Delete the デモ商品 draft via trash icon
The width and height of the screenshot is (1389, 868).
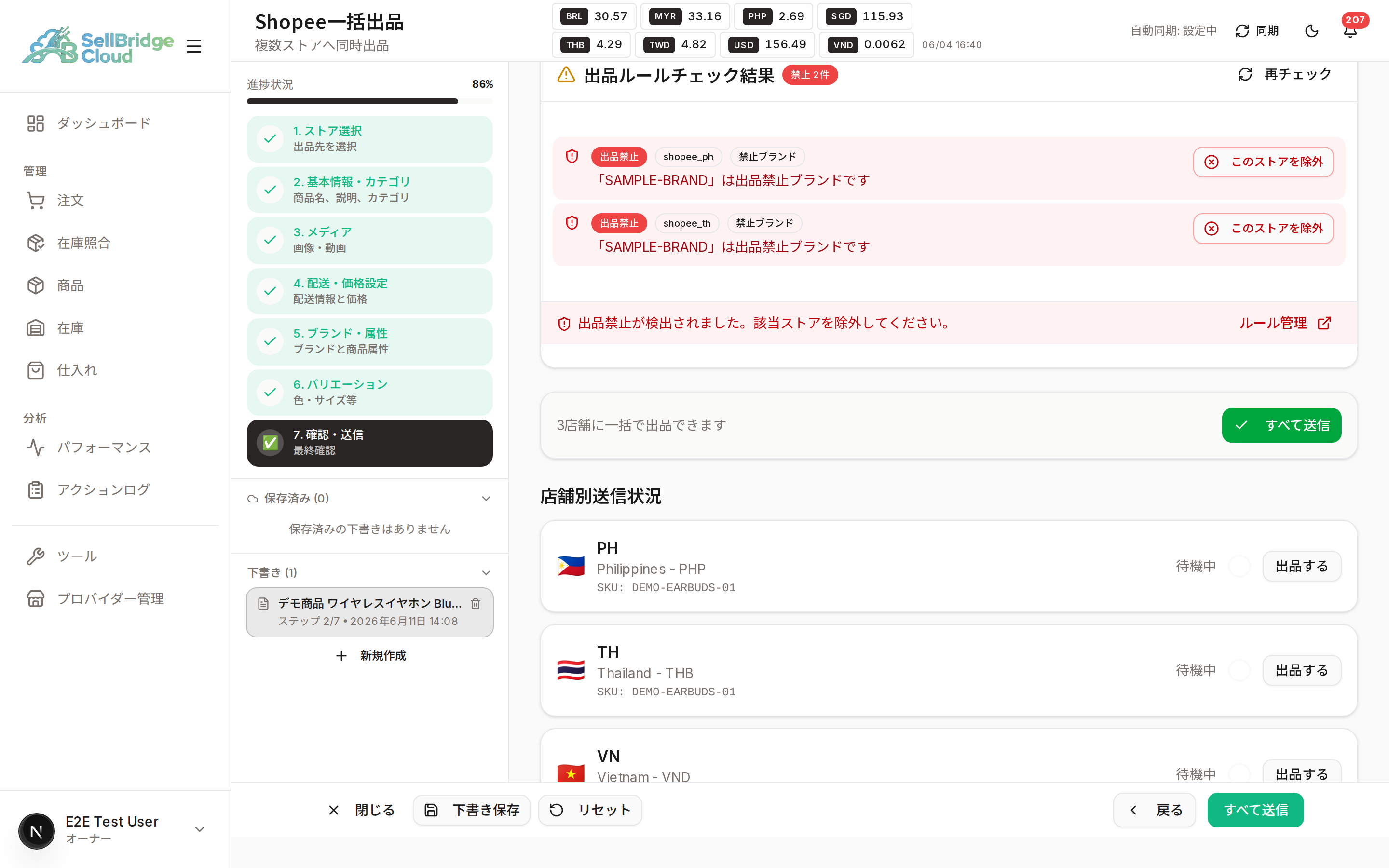pyautogui.click(x=475, y=603)
